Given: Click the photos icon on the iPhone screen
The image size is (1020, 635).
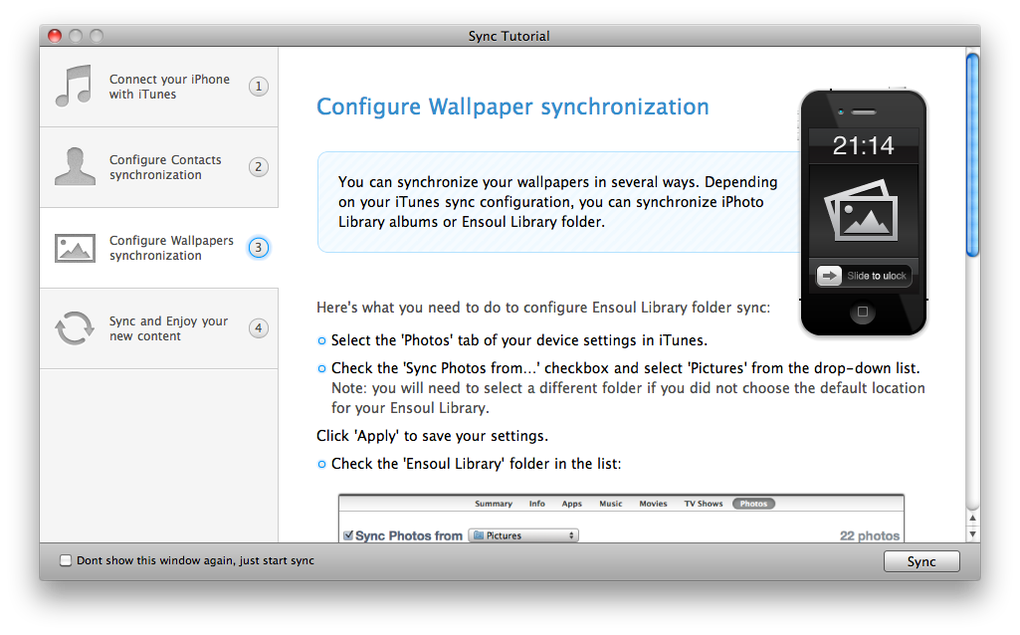Looking at the screenshot, I should coord(862,211).
